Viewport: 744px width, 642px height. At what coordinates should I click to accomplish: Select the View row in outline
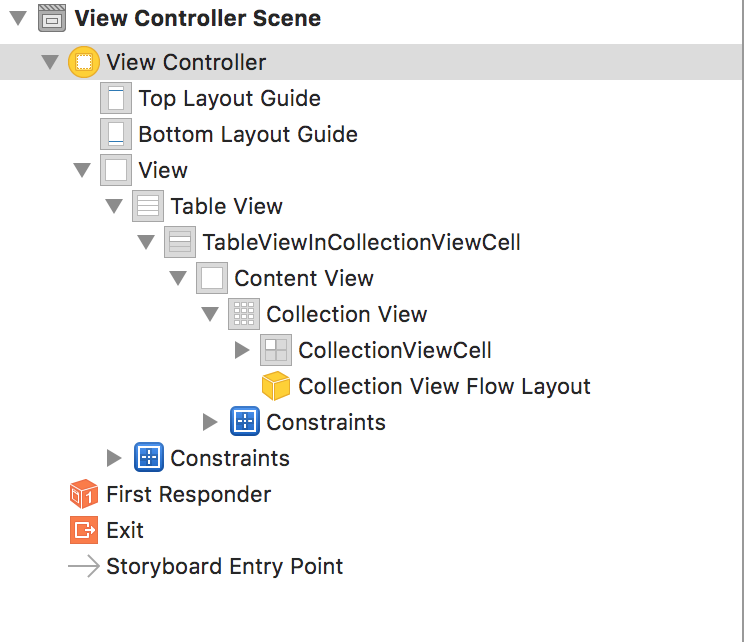(x=163, y=170)
